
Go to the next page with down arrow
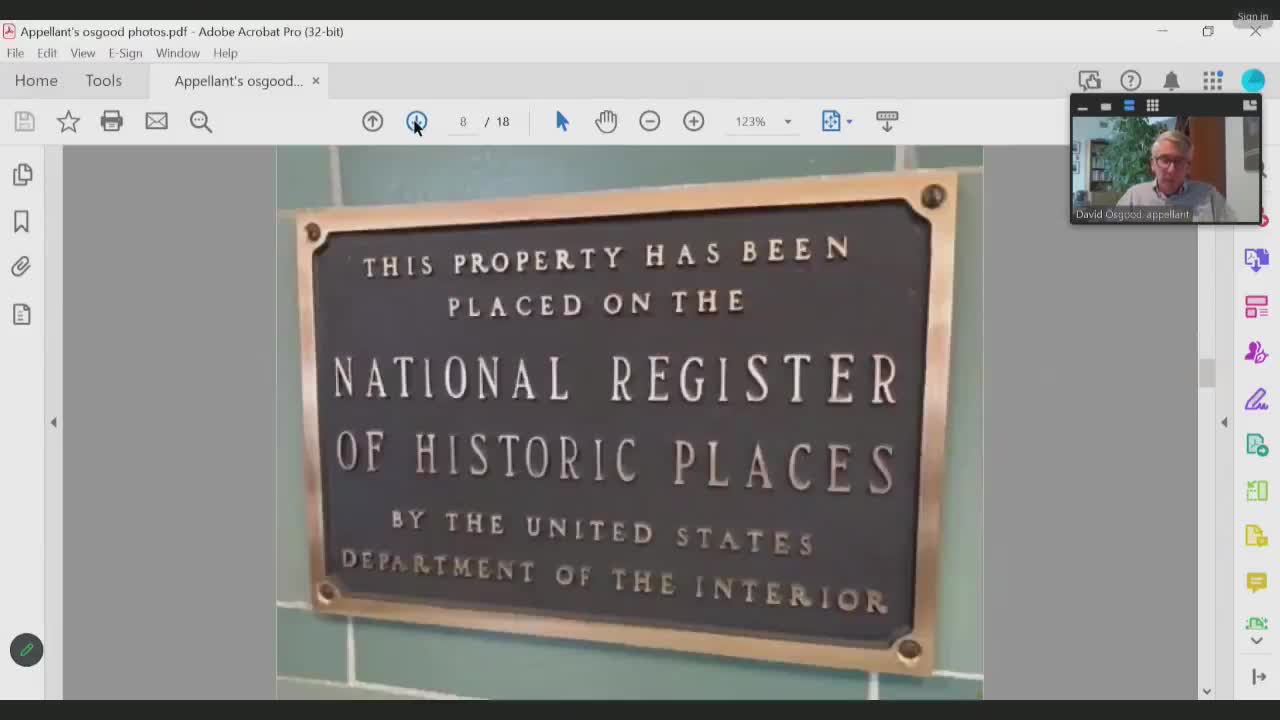(x=416, y=121)
